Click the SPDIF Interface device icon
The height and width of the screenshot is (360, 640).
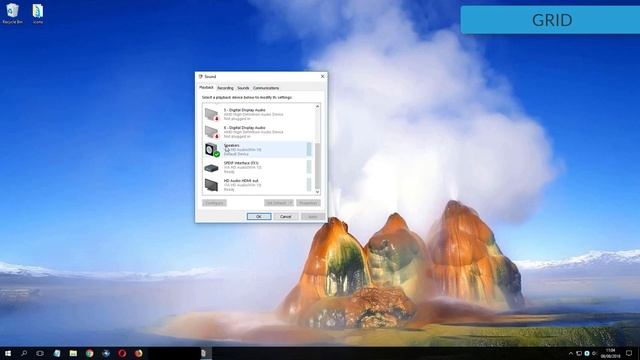211,168
